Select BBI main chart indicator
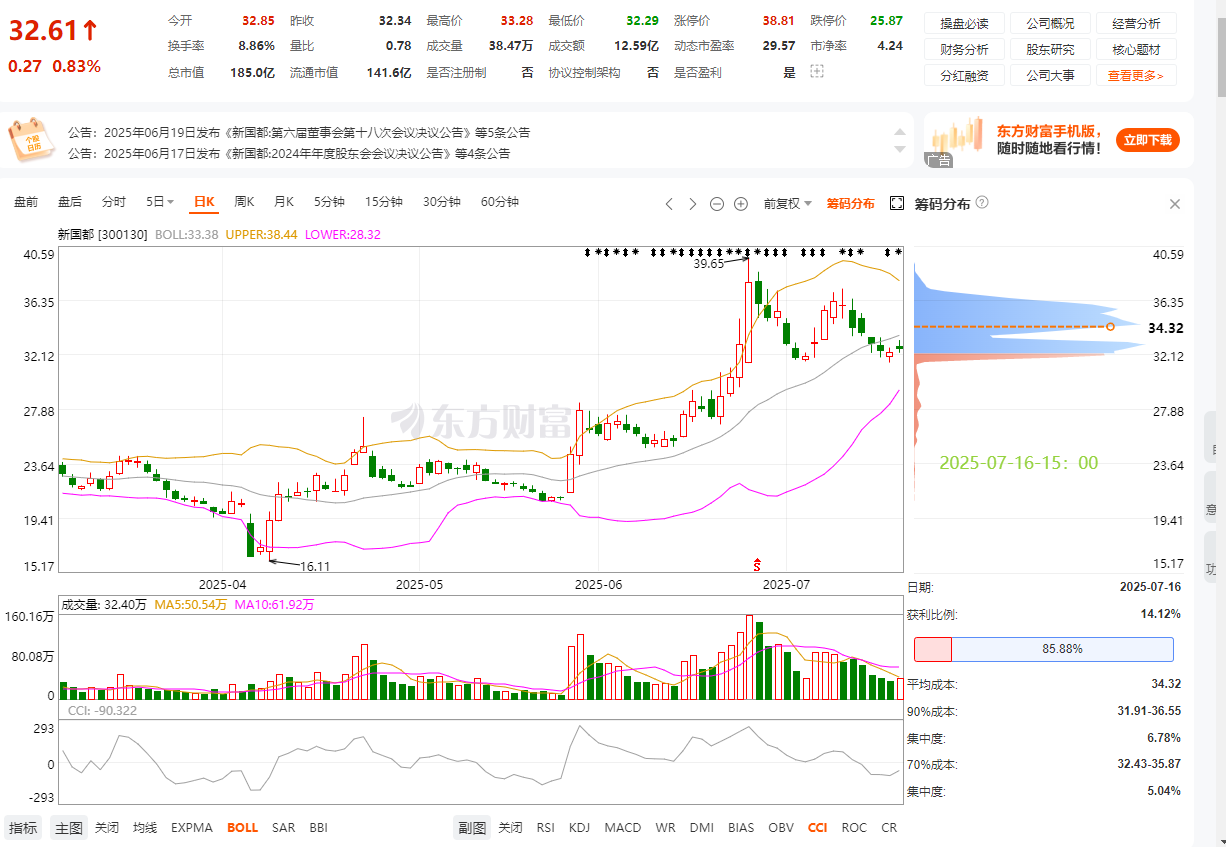Viewport: 1226px width, 847px height. (318, 828)
